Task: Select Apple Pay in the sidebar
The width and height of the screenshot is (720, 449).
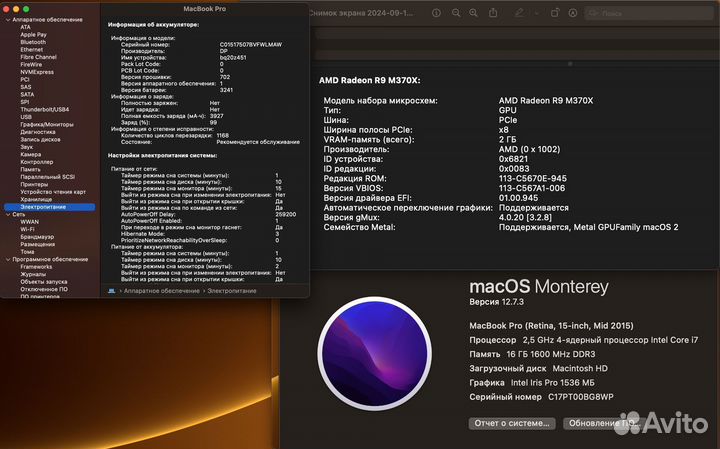Action: coord(33,34)
